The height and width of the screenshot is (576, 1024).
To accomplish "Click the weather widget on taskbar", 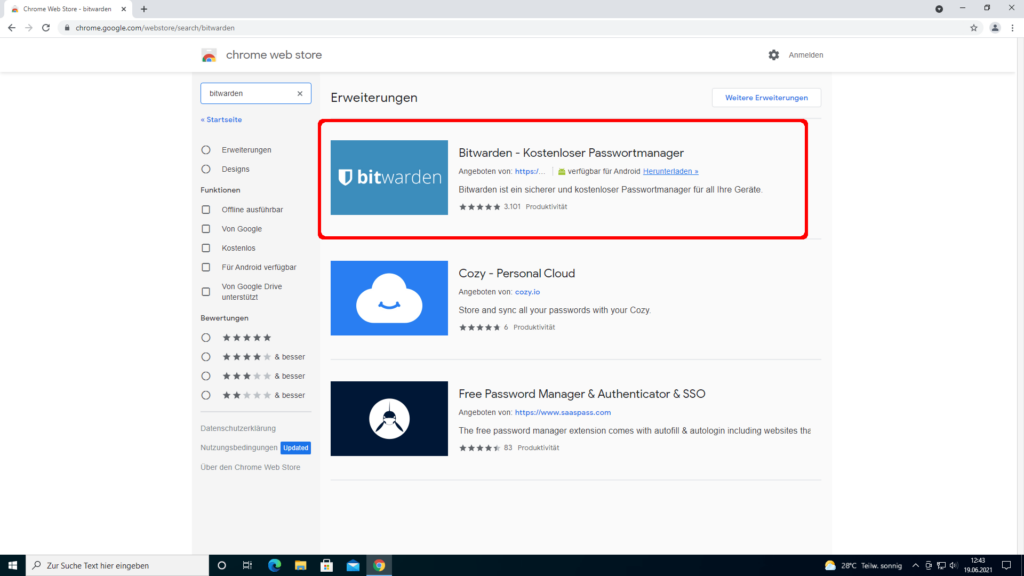I will [x=863, y=566].
